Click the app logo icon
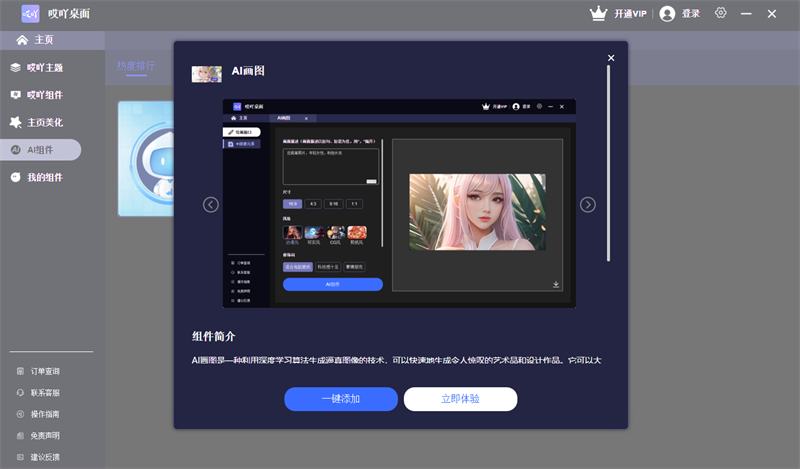The height and width of the screenshot is (469, 800). pyautogui.click(x=30, y=14)
